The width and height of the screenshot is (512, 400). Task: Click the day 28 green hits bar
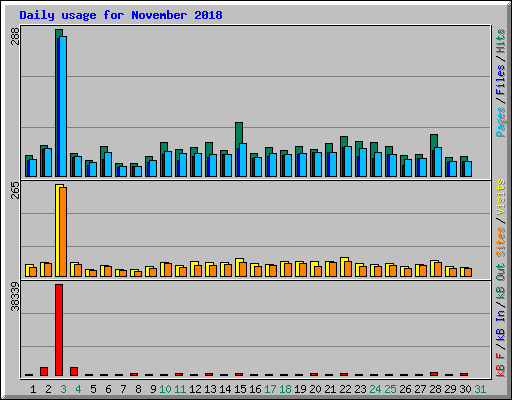tap(434, 142)
